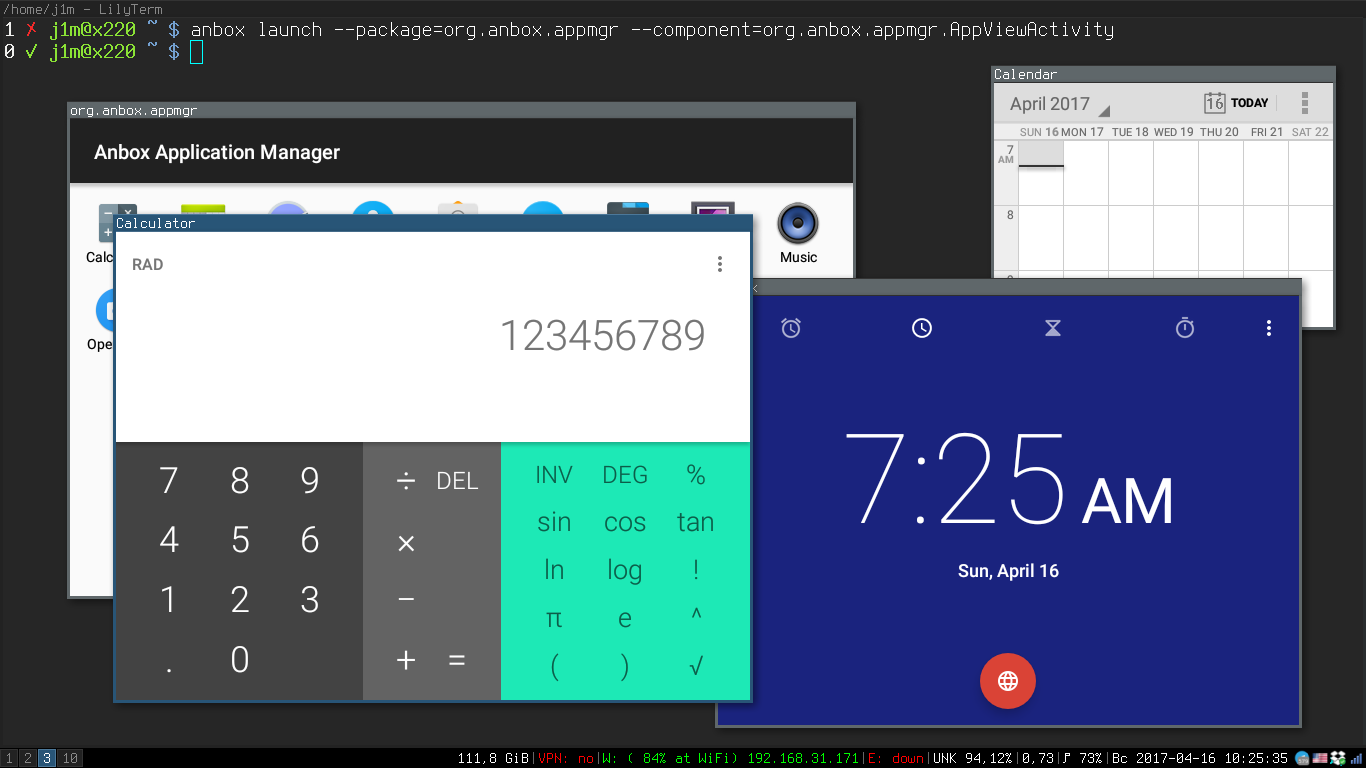Screen dimensions: 1366x768
Task: Switch to workspace 1 in the bar
Action: [10, 759]
